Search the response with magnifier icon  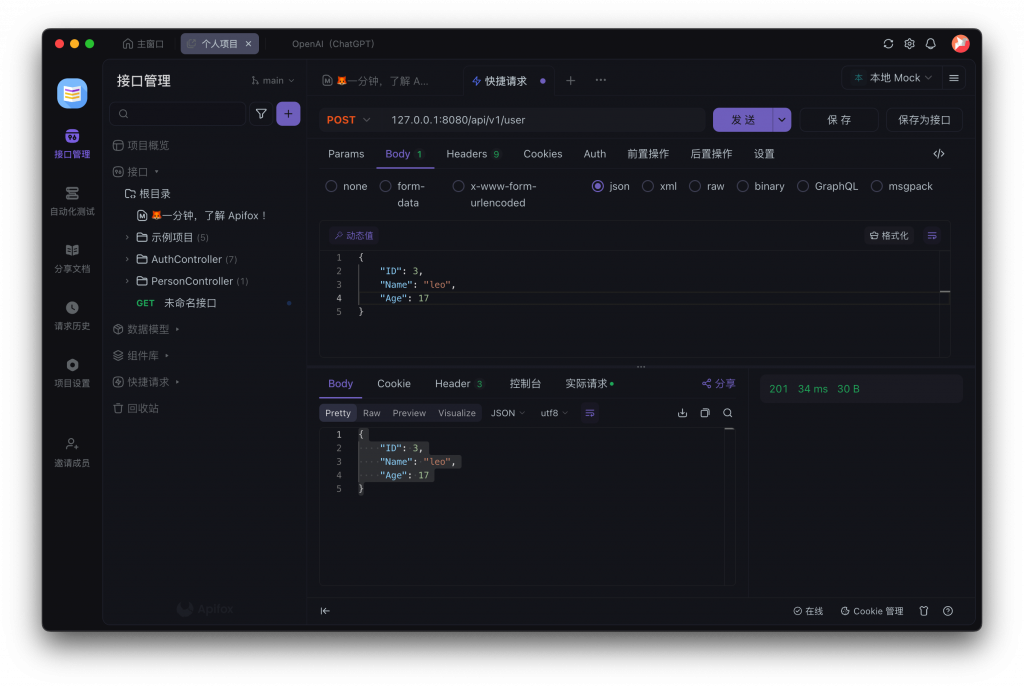pyautogui.click(x=728, y=413)
